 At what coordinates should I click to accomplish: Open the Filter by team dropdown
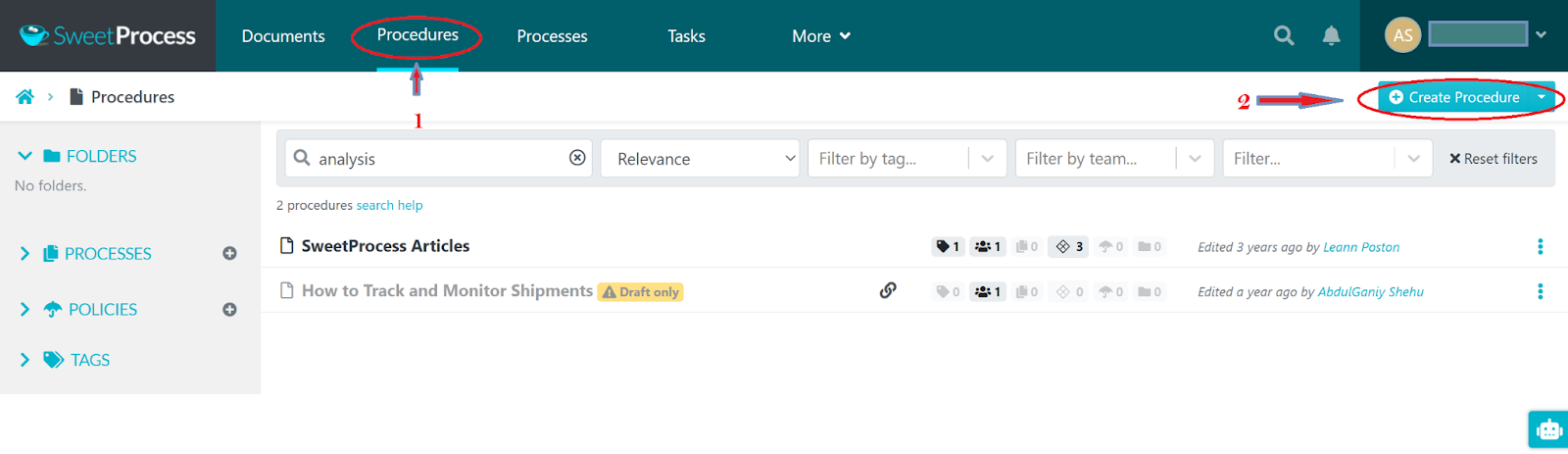tap(1114, 158)
